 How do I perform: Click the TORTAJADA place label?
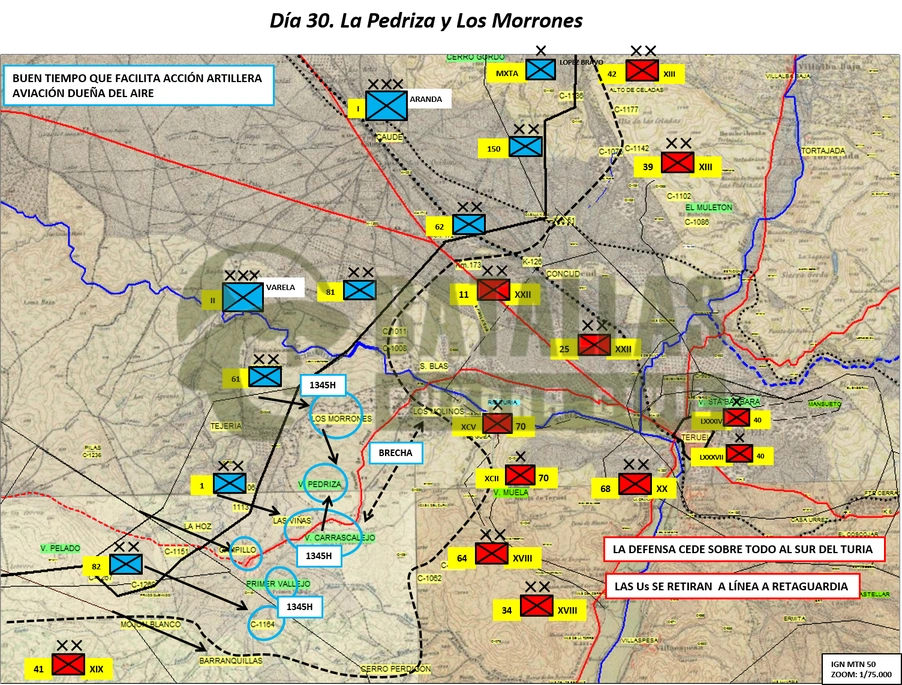[823, 151]
